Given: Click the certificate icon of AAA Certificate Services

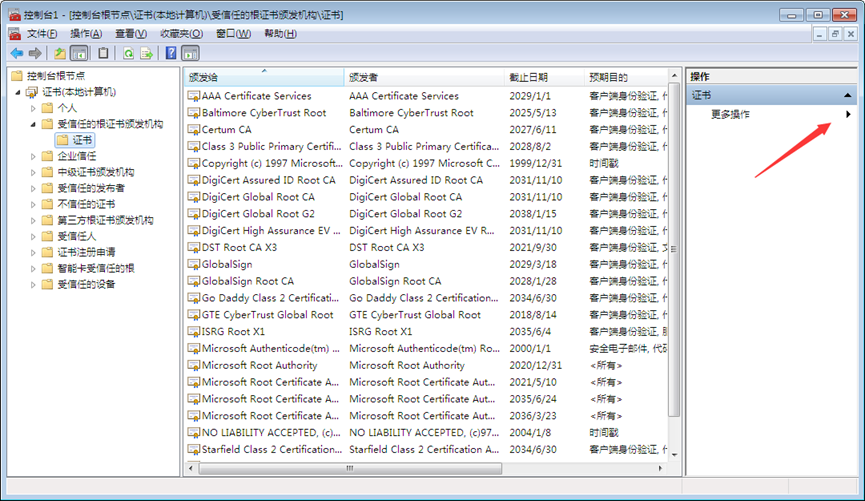Looking at the screenshot, I should pos(194,96).
